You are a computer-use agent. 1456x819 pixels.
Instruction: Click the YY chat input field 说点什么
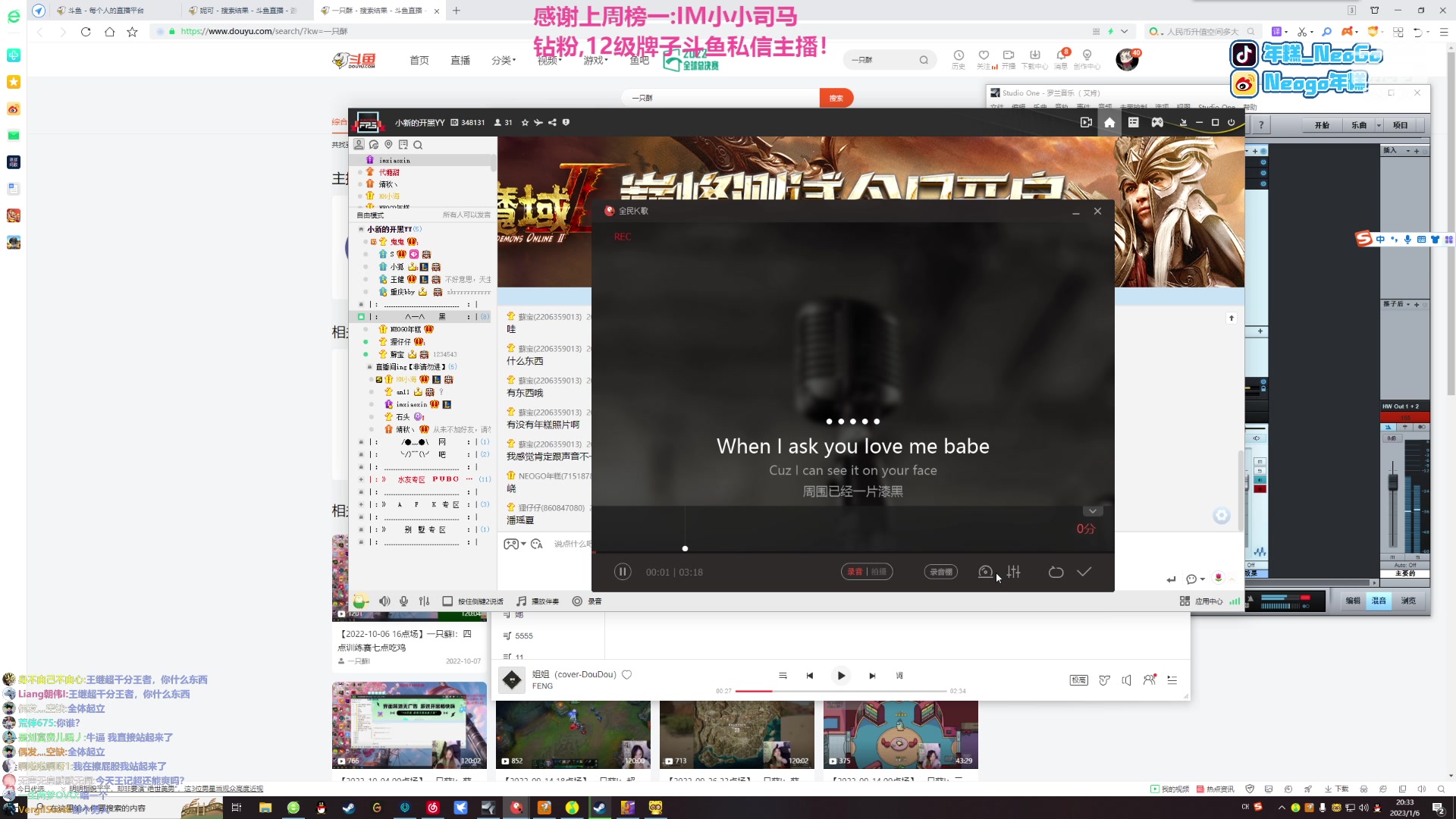pyautogui.click(x=572, y=544)
